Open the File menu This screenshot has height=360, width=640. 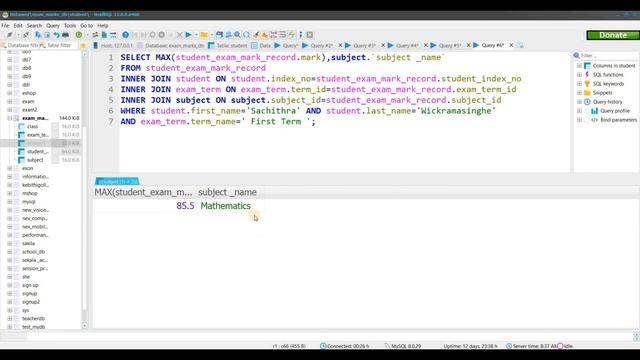click(5, 25)
